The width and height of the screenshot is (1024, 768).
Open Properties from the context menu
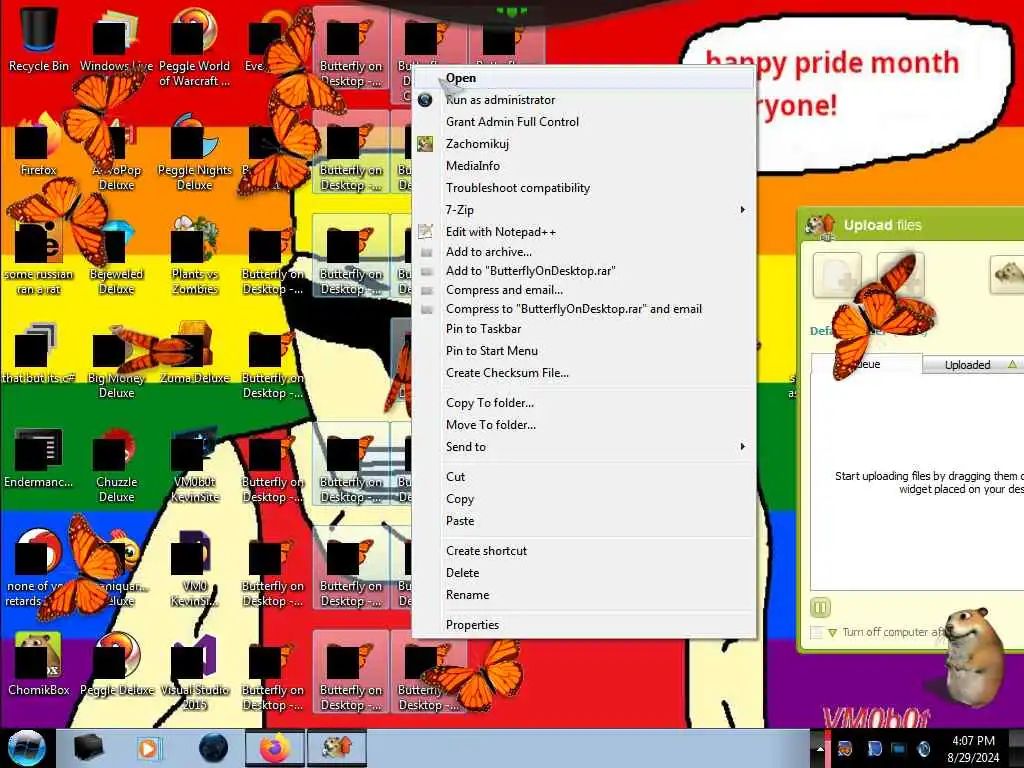(x=584, y=625)
